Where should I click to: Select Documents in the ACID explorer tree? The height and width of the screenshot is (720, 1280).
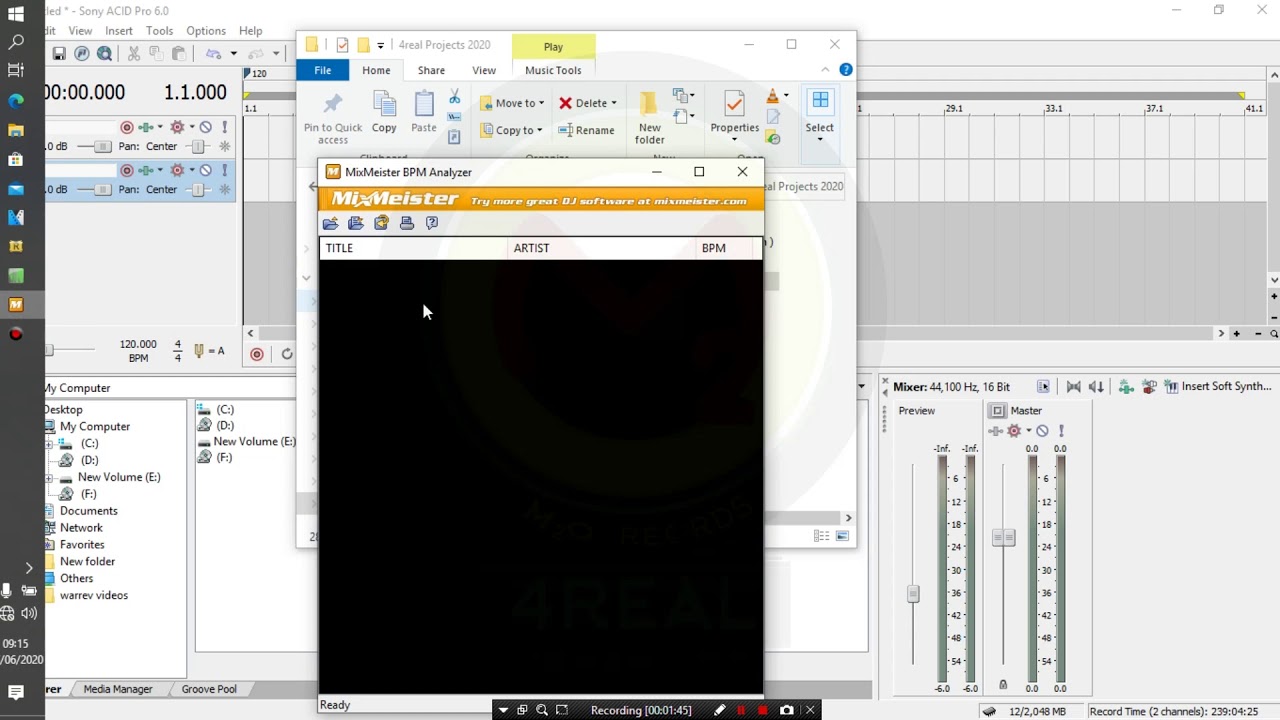coord(89,511)
